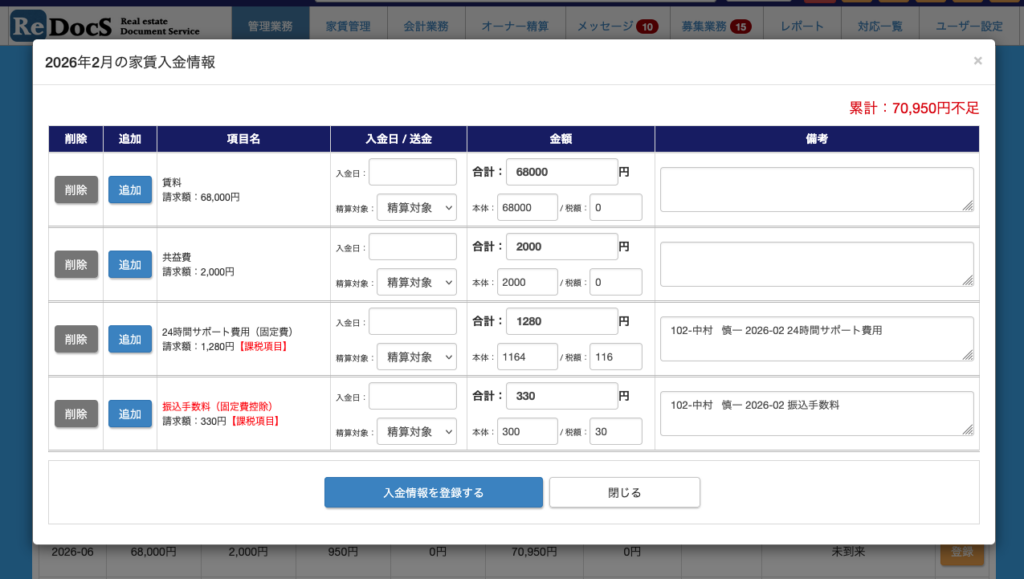Close the modal with the X icon
The width and height of the screenshot is (1024, 579).
tap(977, 61)
